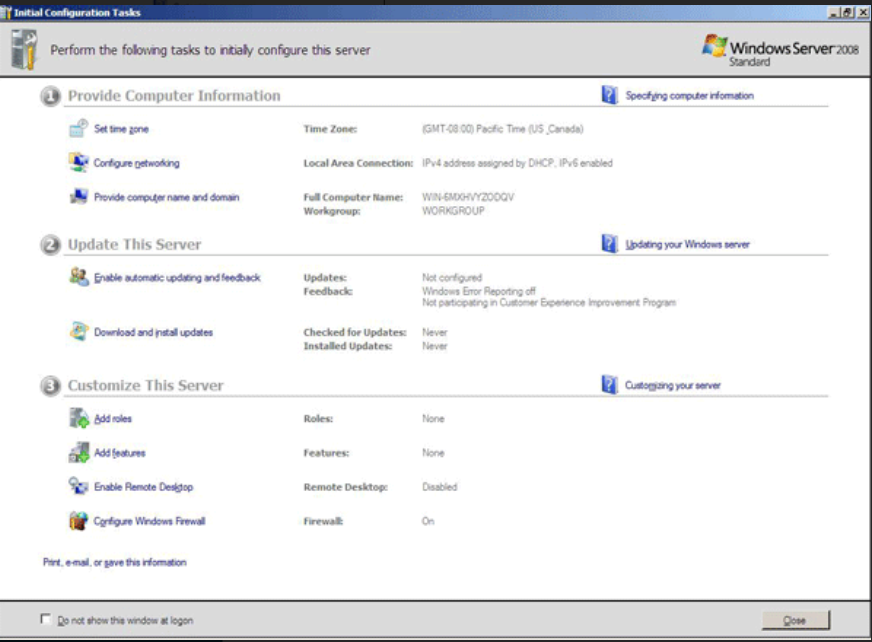Close window using title bar X

point(863,12)
